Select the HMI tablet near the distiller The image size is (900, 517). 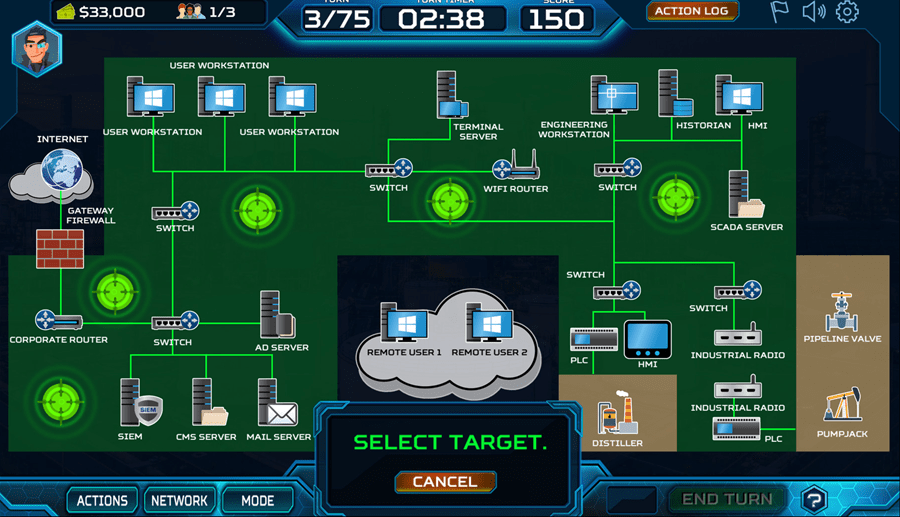[x=647, y=340]
